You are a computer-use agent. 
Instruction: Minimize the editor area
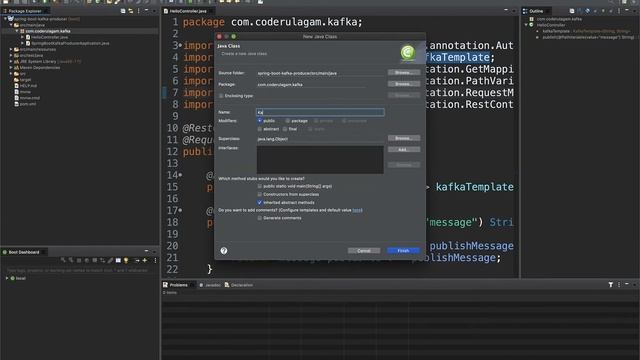(506, 11)
